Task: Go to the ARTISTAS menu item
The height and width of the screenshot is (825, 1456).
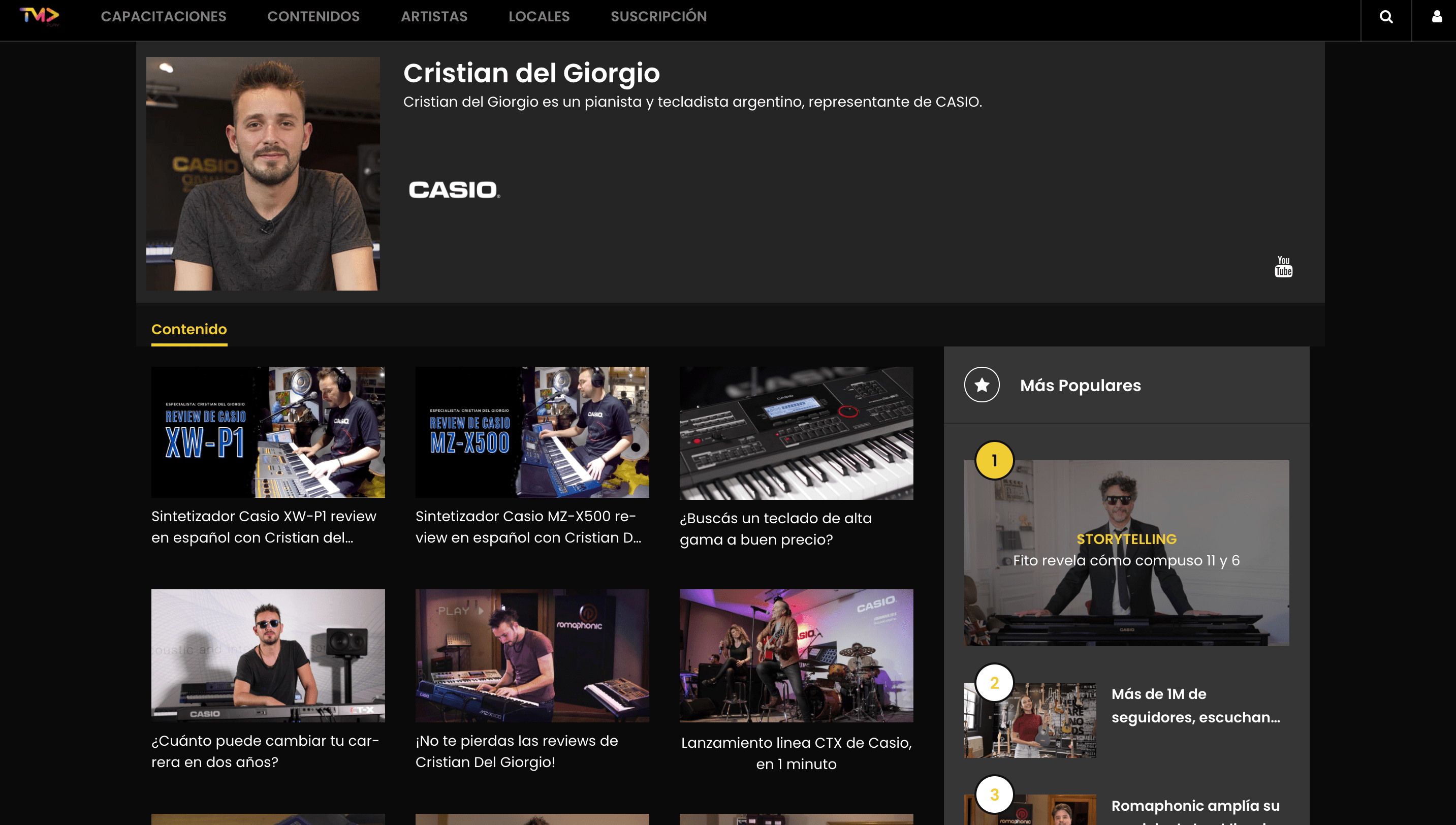Action: (434, 16)
